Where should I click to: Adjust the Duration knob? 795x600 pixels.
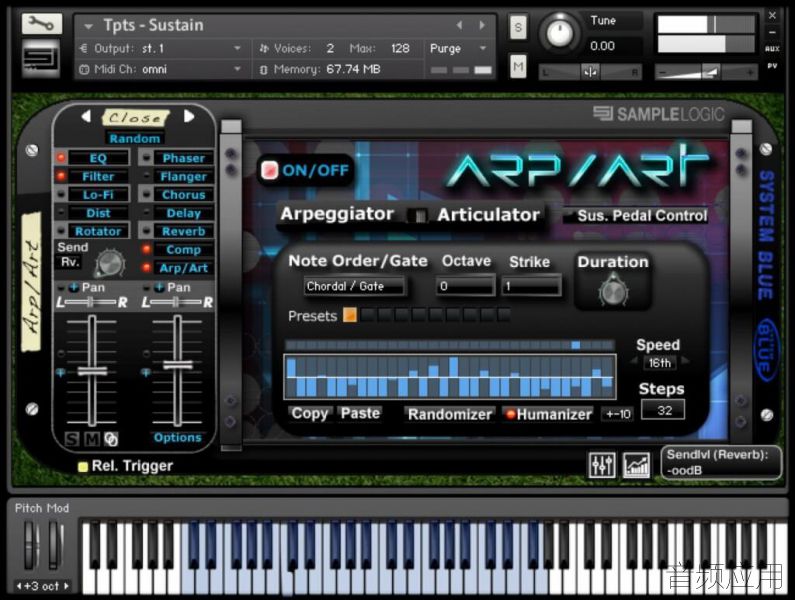click(x=613, y=292)
